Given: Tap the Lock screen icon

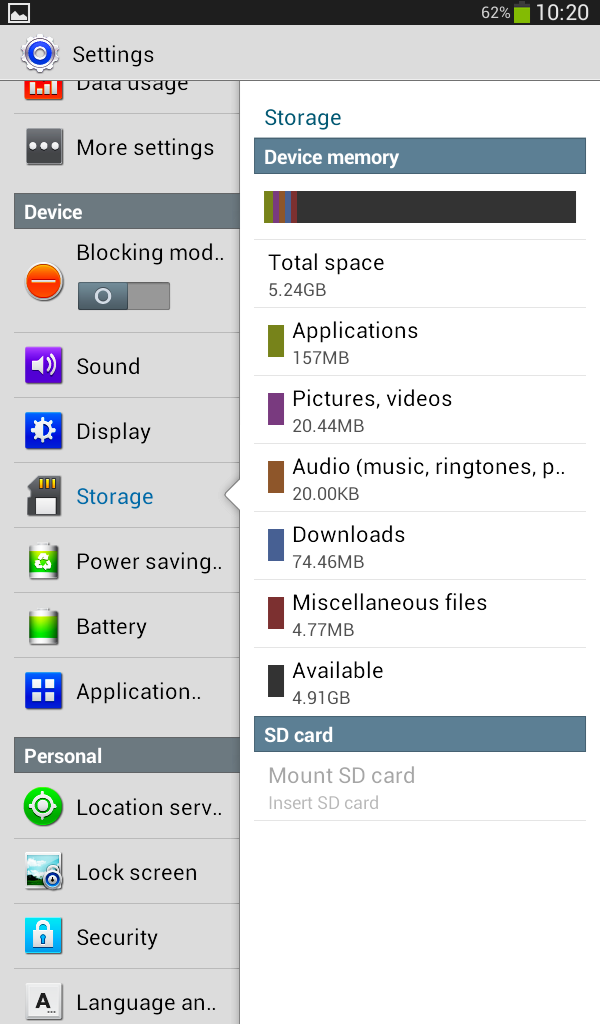Looking at the screenshot, I should (44, 872).
